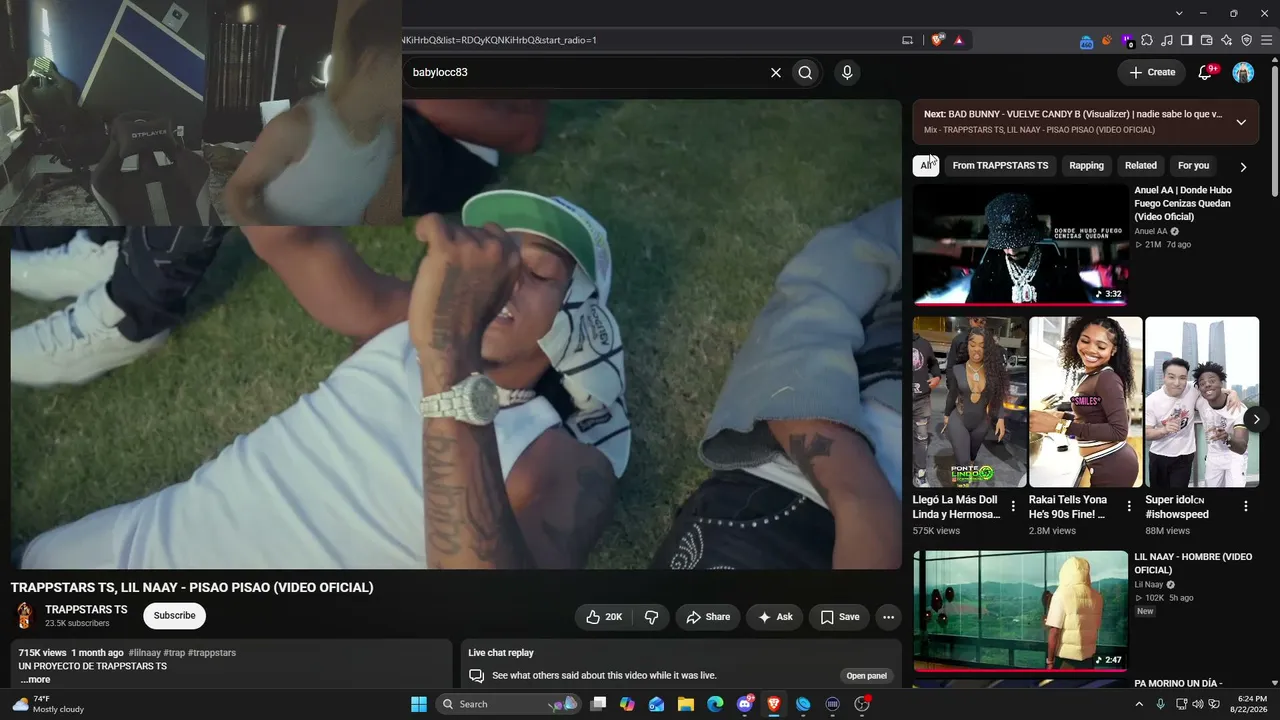
Task: Click the Anuel AA channel name
Action: click(x=1150, y=231)
